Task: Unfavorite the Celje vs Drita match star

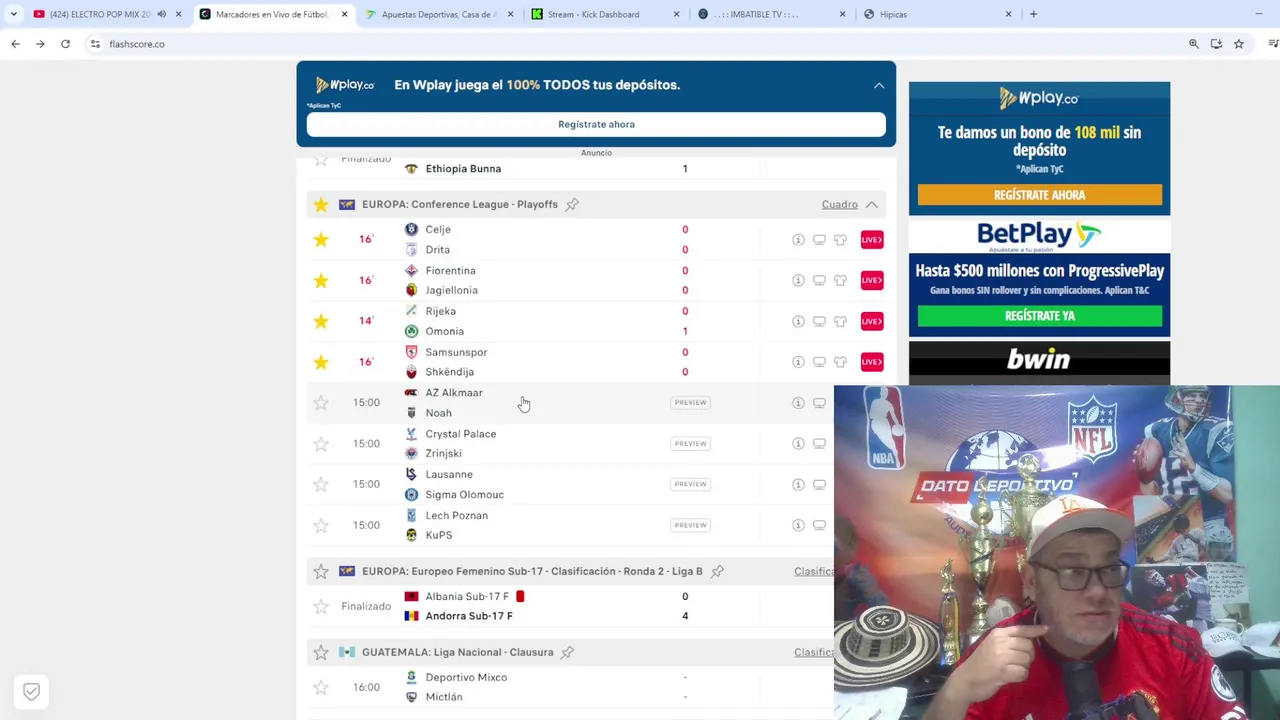Action: [x=321, y=240]
